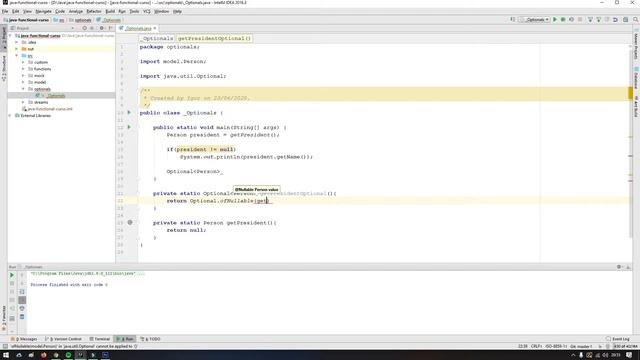Click the green Run button in top toolbar
This screenshot has height=360, width=640.
pos(555,20)
